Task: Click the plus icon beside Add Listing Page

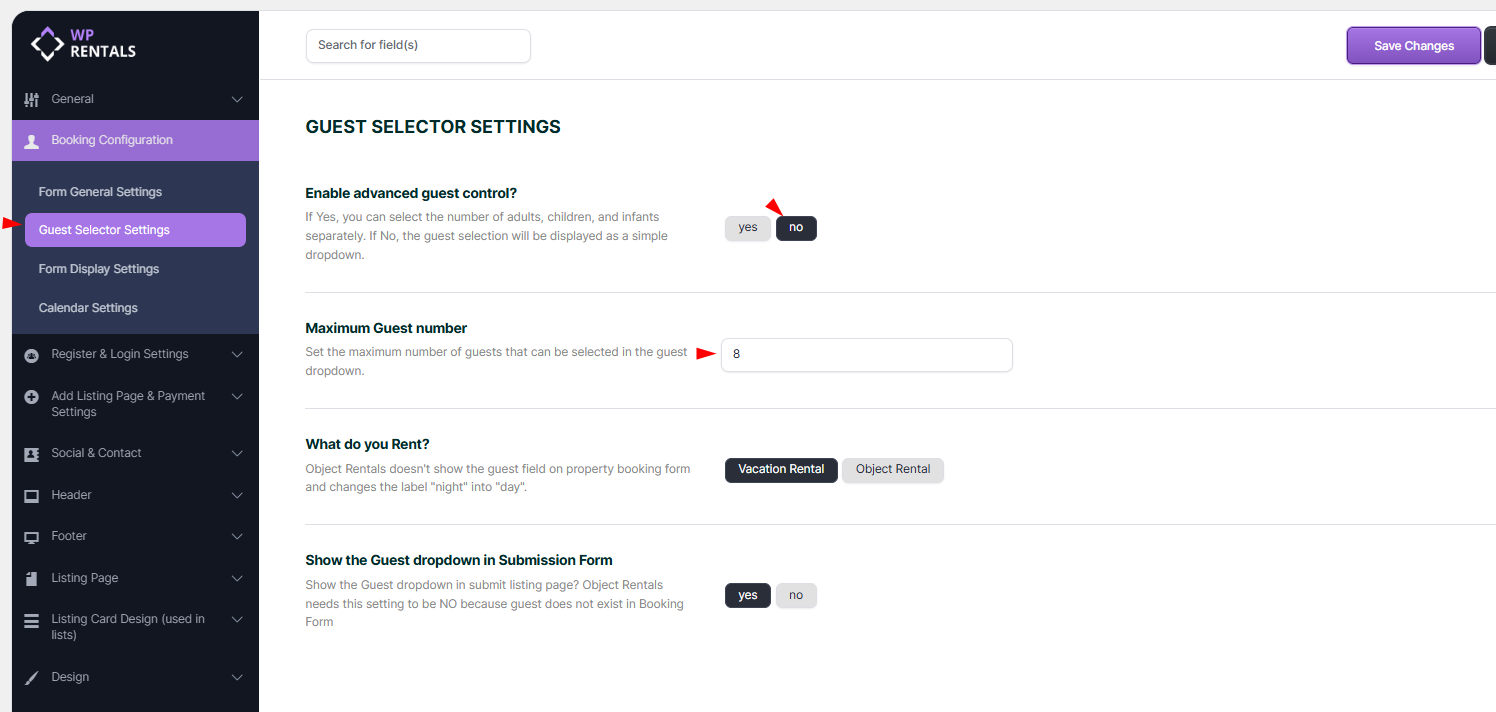Action: point(31,397)
